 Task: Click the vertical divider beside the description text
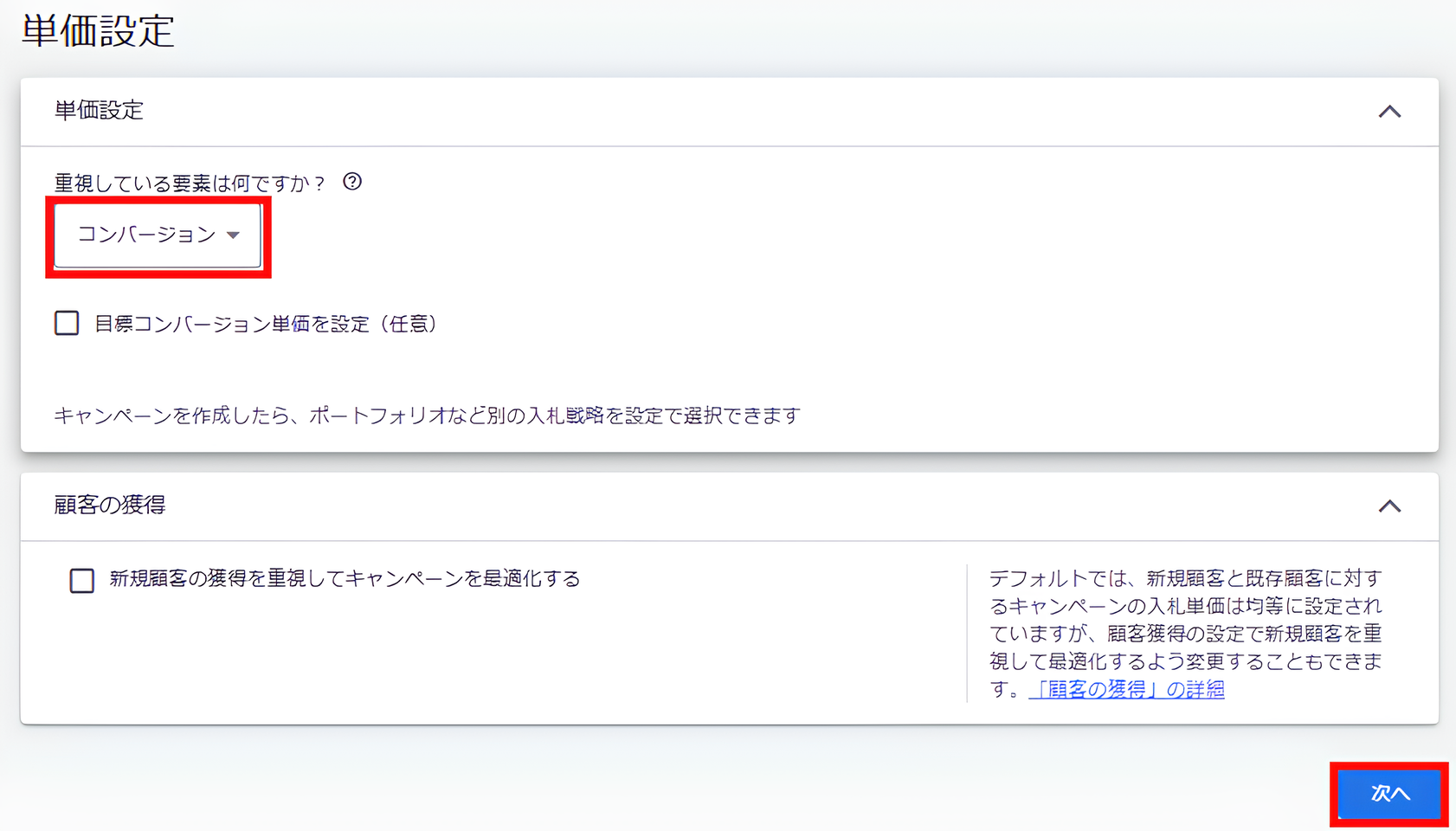point(967,634)
